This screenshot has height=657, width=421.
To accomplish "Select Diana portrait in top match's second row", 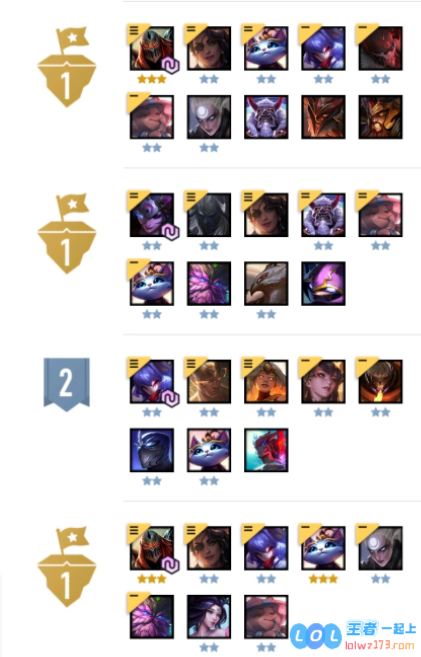I will [209, 117].
